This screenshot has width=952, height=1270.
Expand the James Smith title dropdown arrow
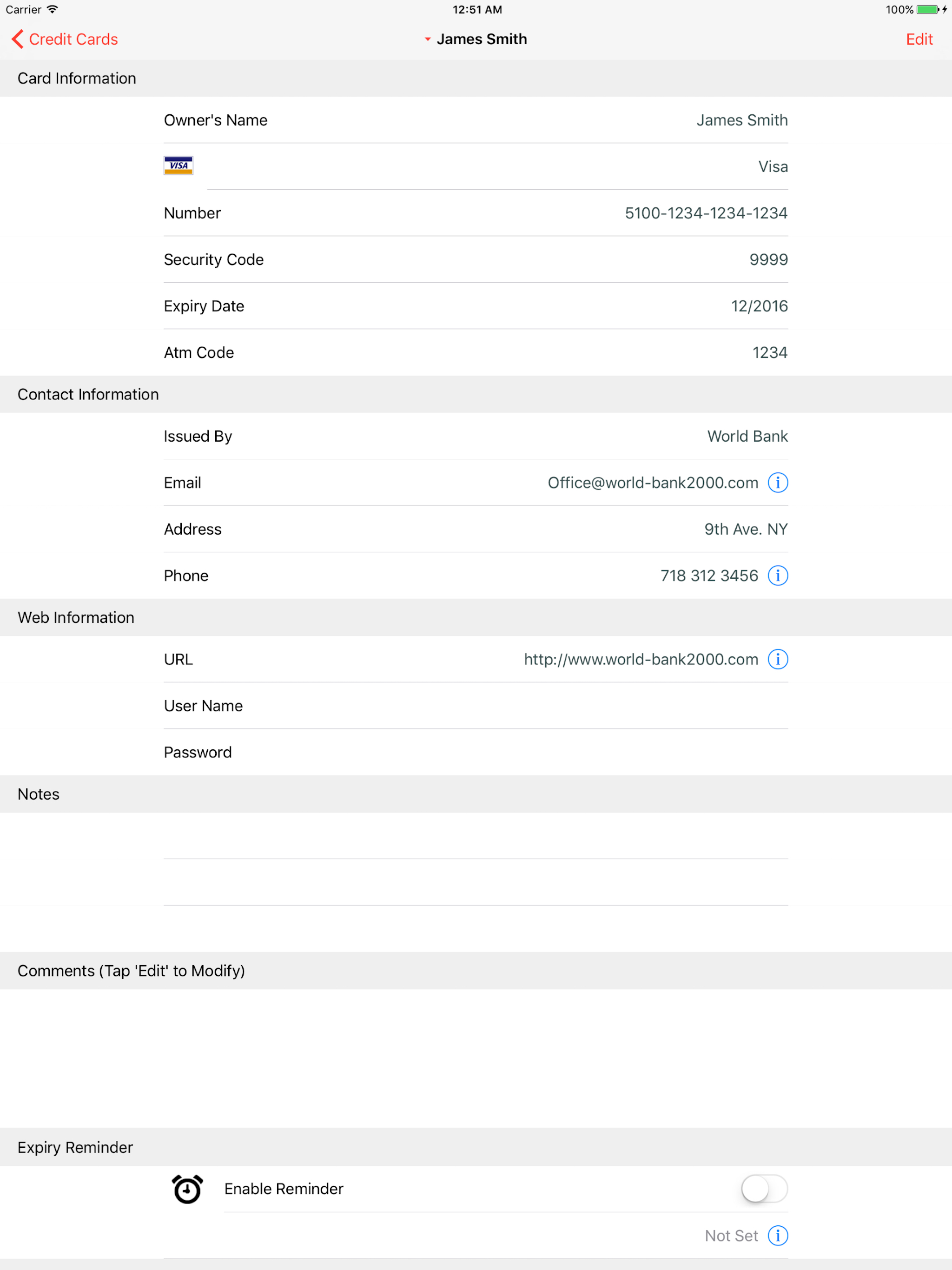(x=428, y=39)
